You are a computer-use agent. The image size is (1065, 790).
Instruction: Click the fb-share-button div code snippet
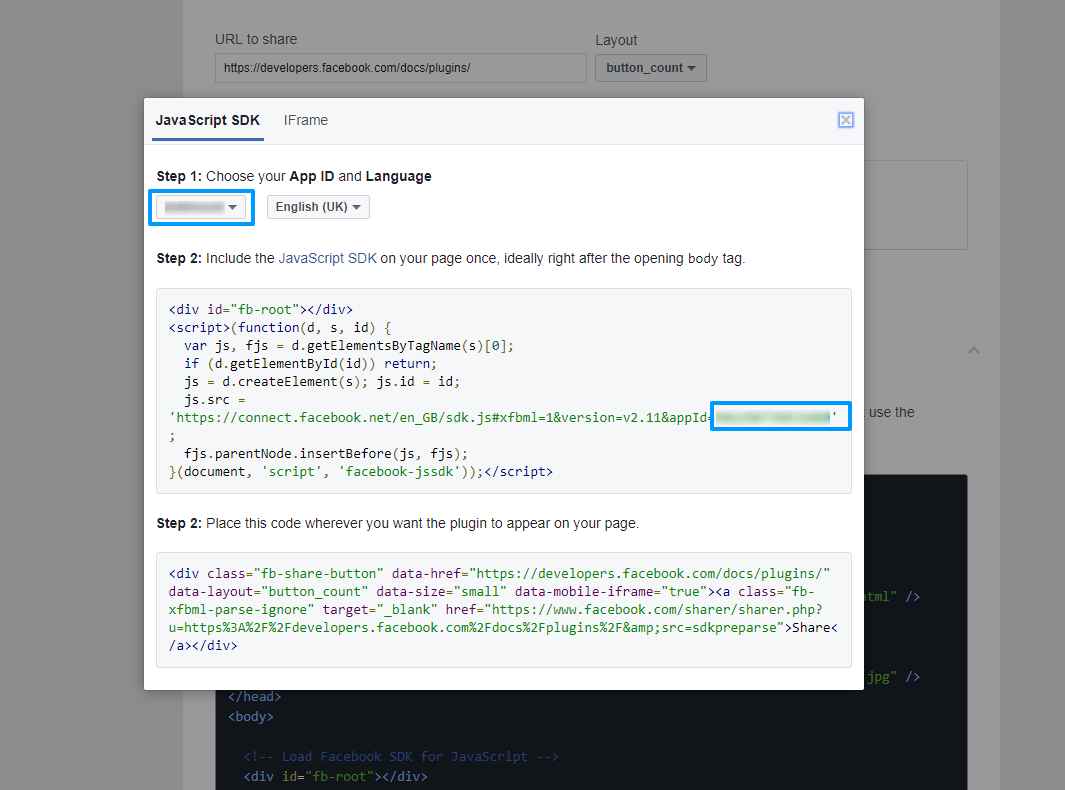[x=504, y=609]
